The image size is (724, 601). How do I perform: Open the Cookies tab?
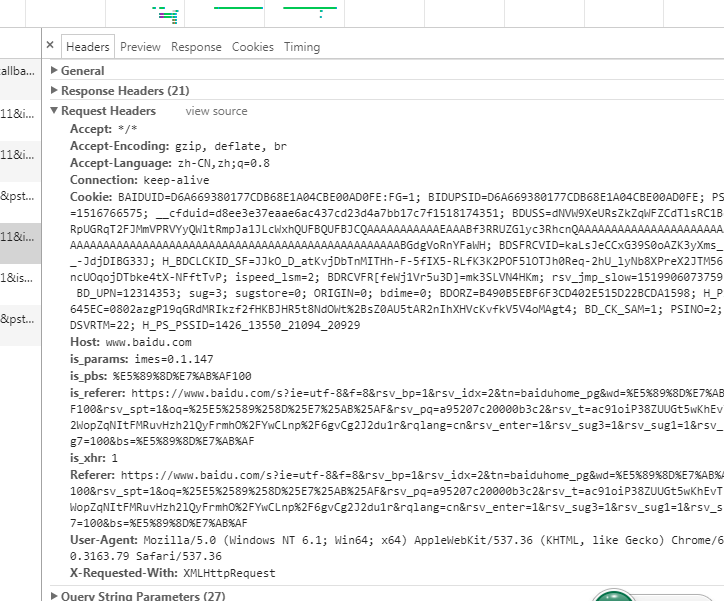pos(253,47)
